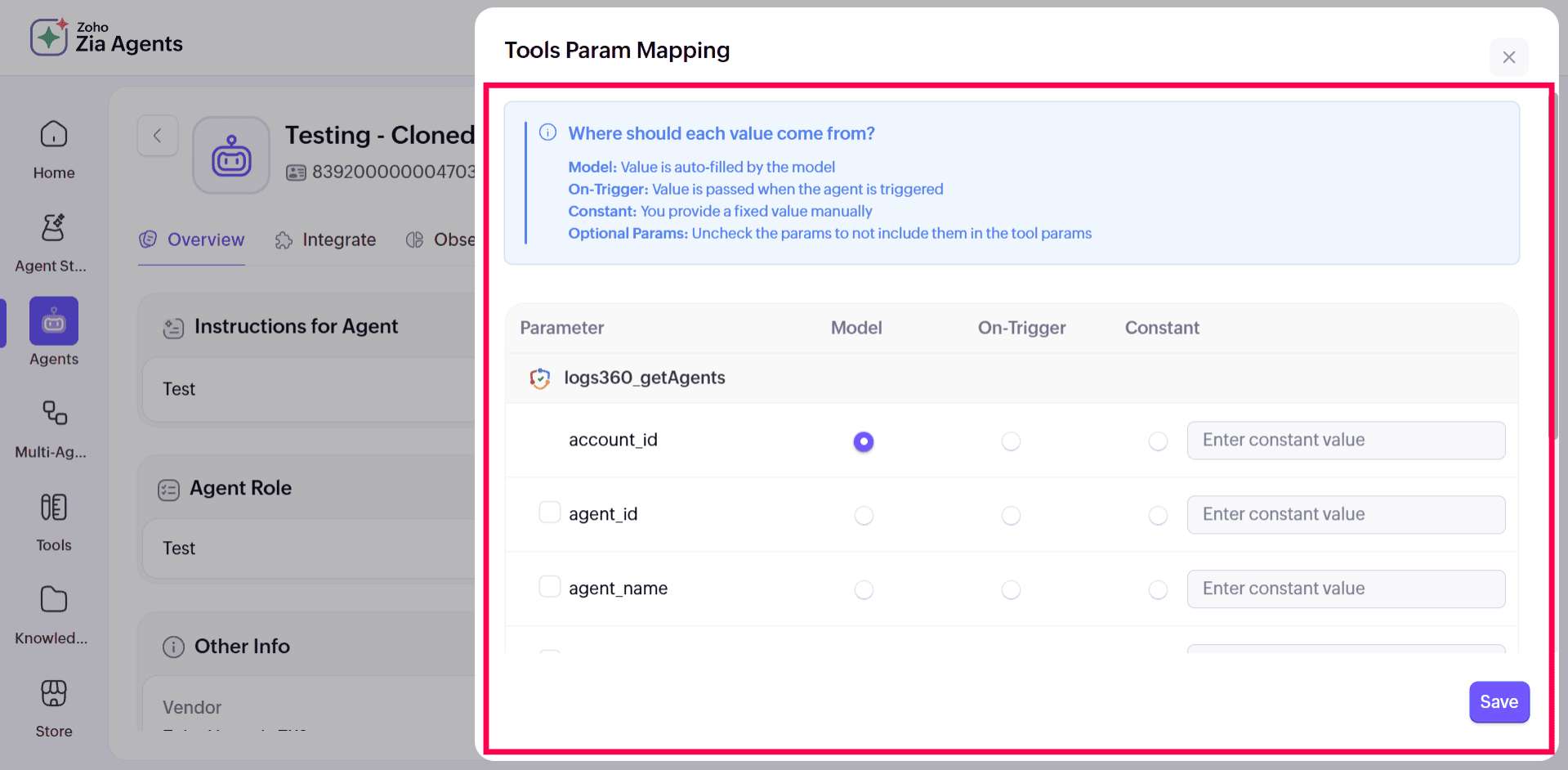The width and height of the screenshot is (1568, 770).
Task: Click the logs360_getAgents row label
Action: coord(645,378)
